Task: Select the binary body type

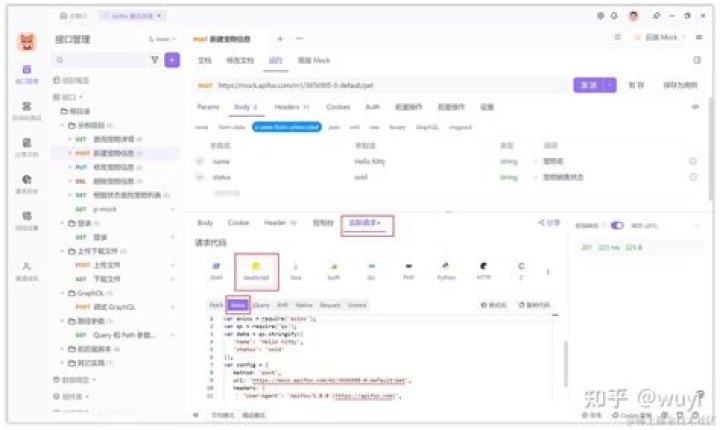Action: click(x=397, y=127)
